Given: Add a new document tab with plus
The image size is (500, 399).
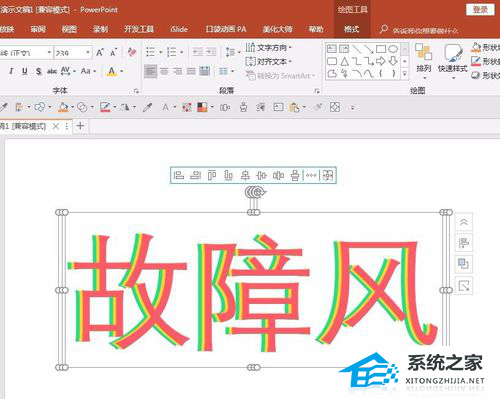Looking at the screenshot, I should coord(80,126).
